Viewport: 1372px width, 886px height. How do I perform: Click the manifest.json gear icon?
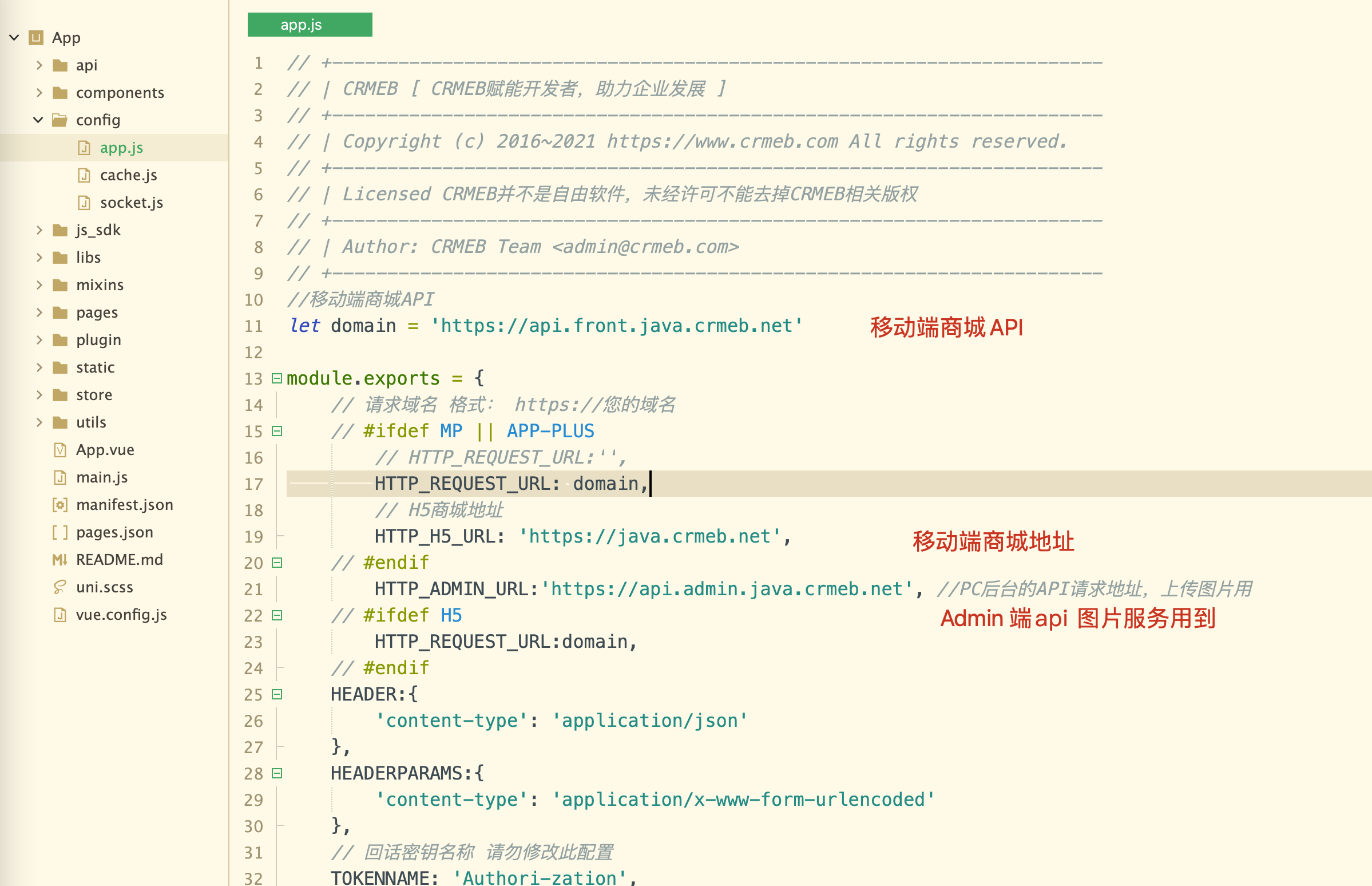[x=61, y=505]
